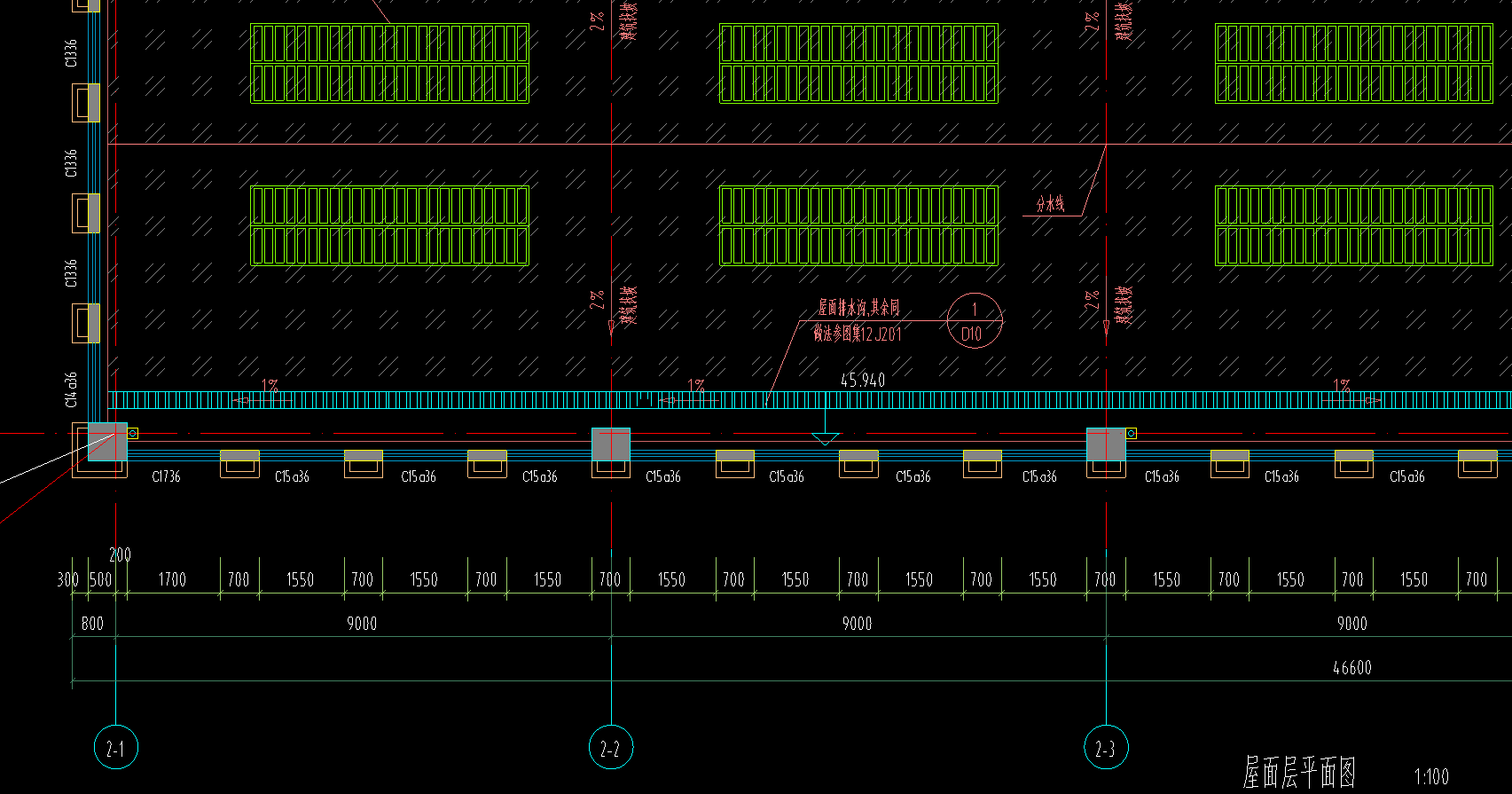Select the 45.940 elevation text
The image size is (1512, 794).
pyautogui.click(x=863, y=380)
